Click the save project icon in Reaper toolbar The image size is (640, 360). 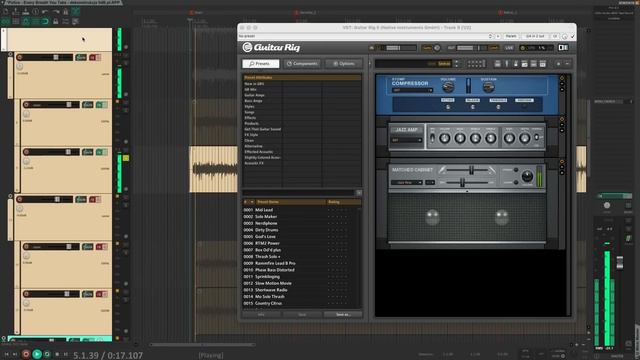click(x=25, y=11)
